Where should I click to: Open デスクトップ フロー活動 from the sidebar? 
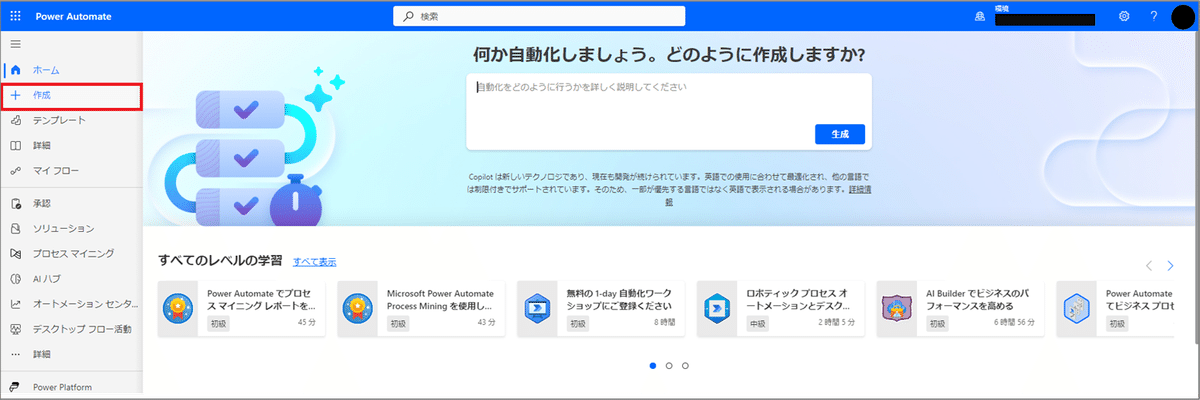(x=82, y=329)
